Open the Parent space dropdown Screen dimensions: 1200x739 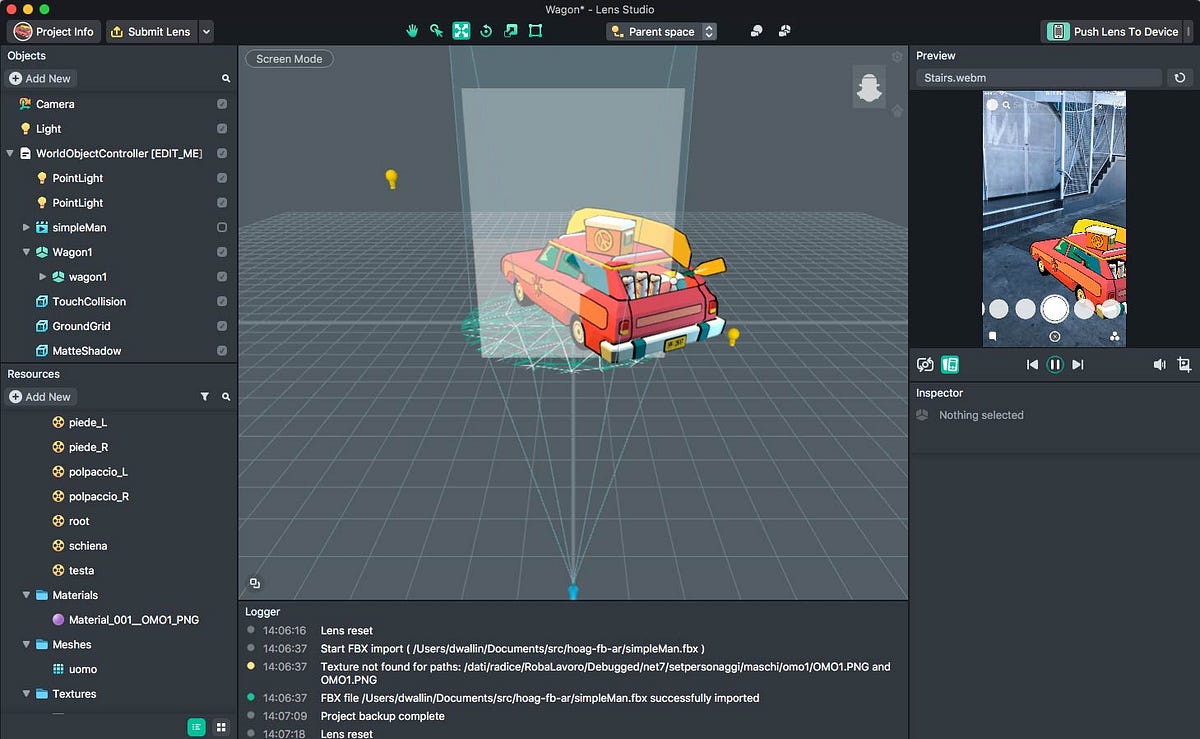(661, 31)
